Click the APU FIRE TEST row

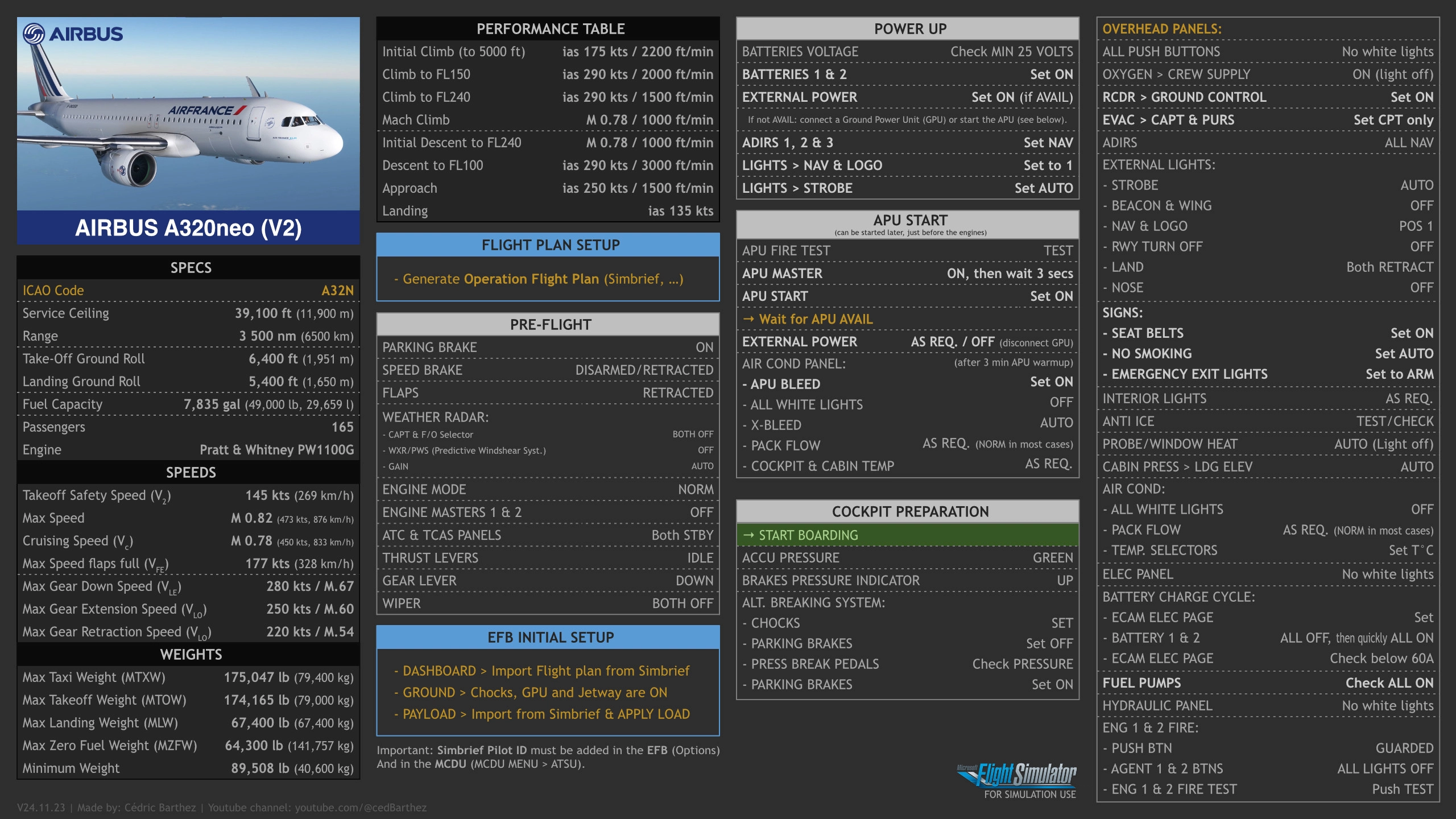point(908,250)
